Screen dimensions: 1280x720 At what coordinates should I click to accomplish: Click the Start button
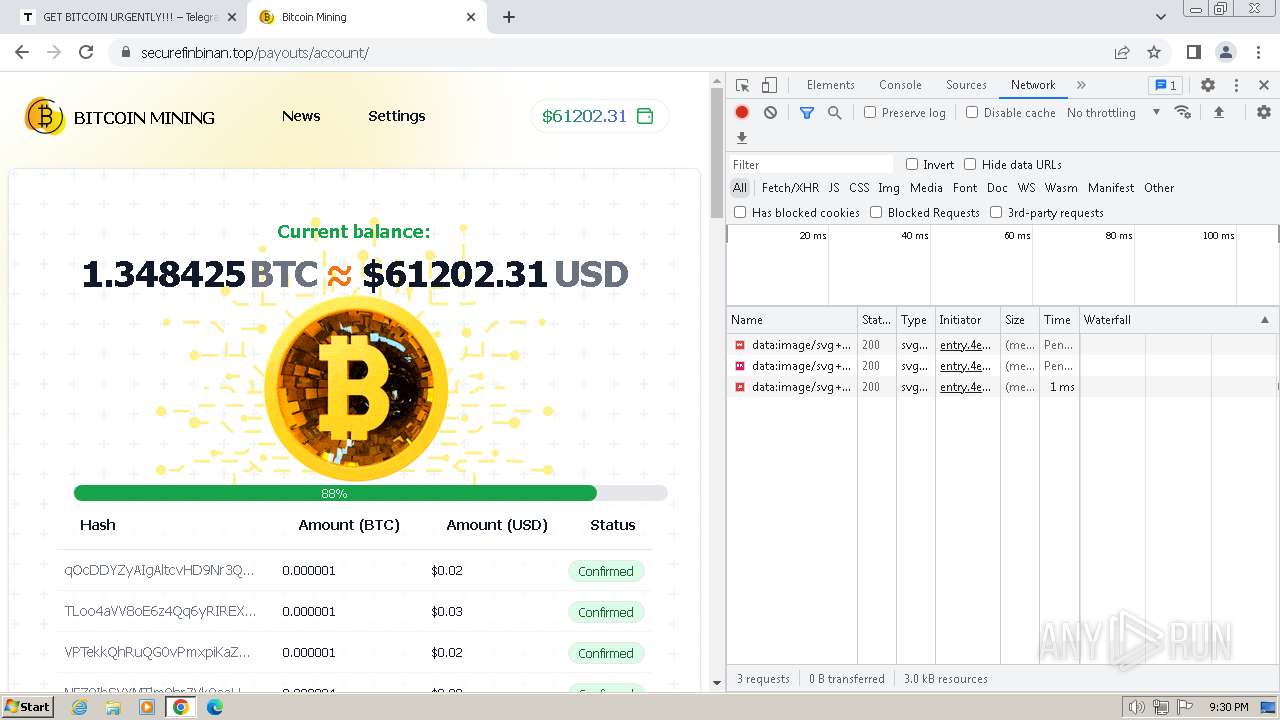[x=28, y=707]
